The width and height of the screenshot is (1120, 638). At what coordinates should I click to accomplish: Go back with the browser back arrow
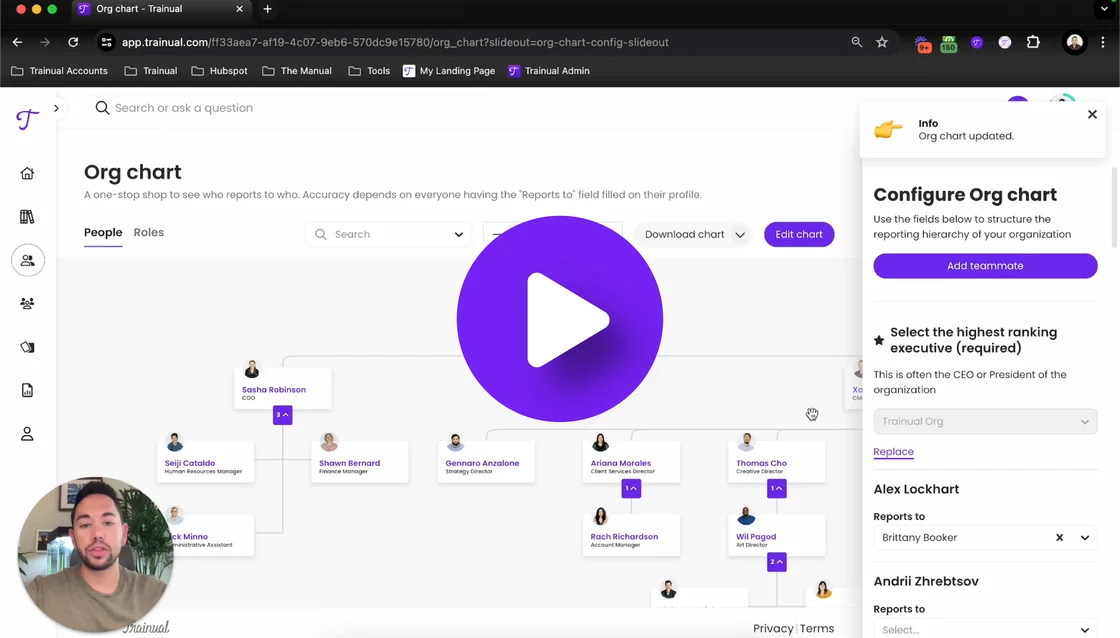pos(17,42)
